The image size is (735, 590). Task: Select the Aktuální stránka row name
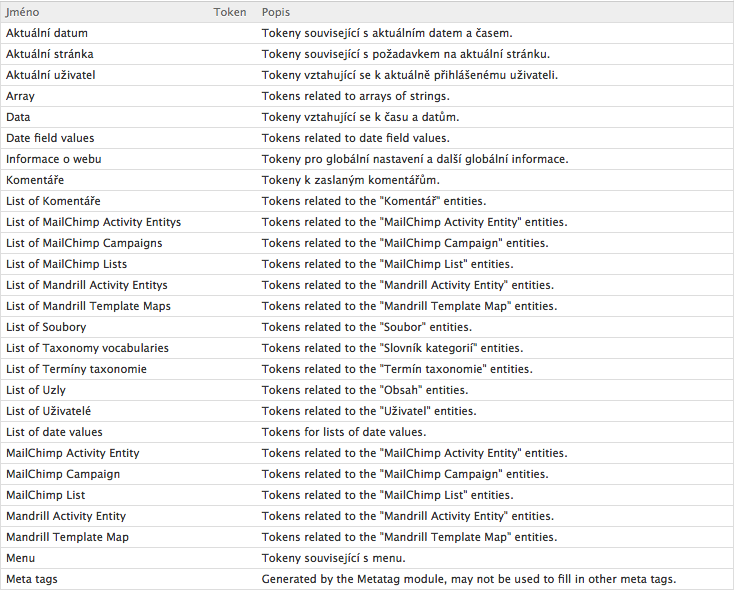50,54
